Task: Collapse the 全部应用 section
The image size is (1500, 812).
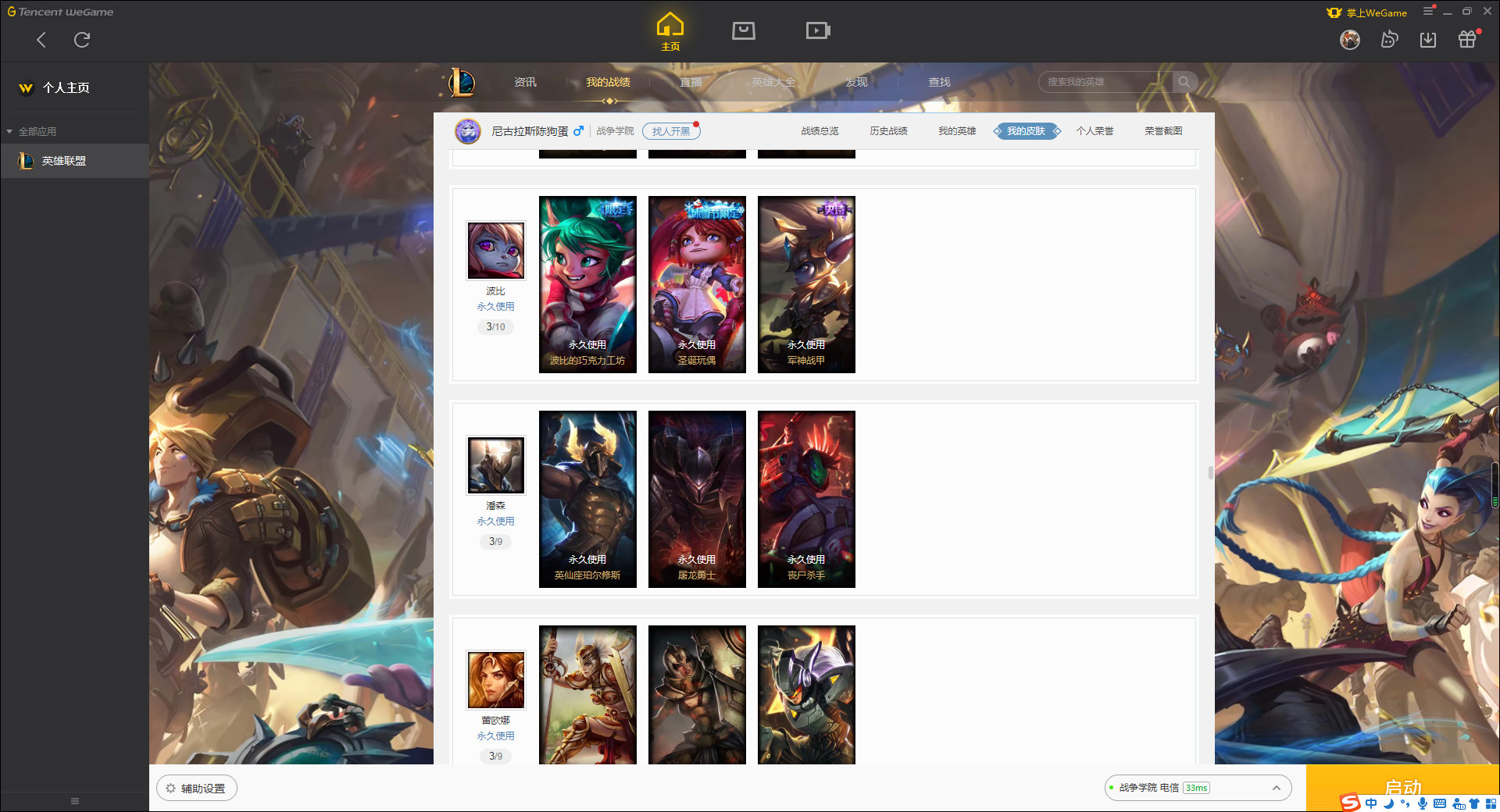Action: [x=31, y=131]
